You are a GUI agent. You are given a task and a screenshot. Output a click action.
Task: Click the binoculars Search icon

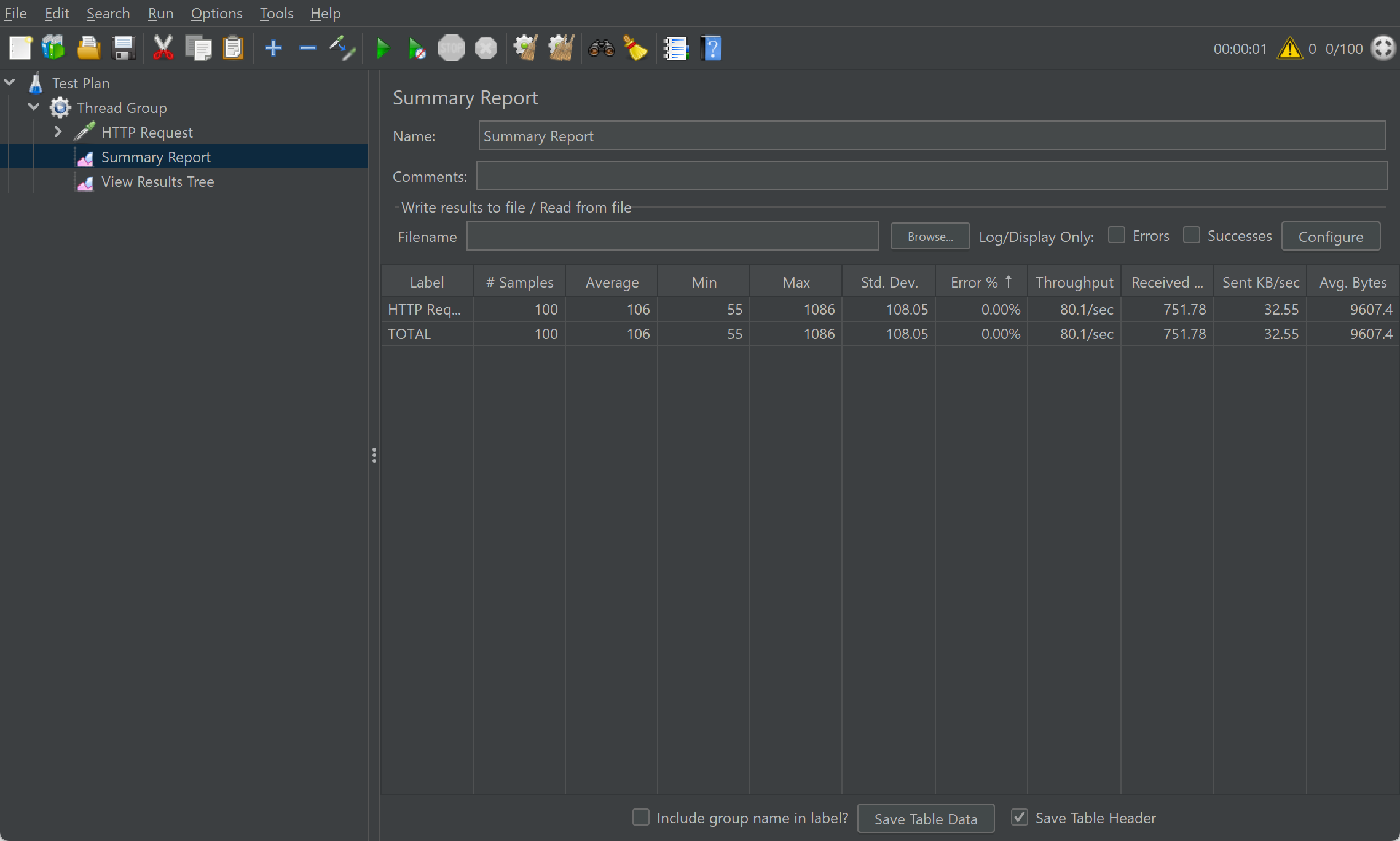[x=601, y=49]
